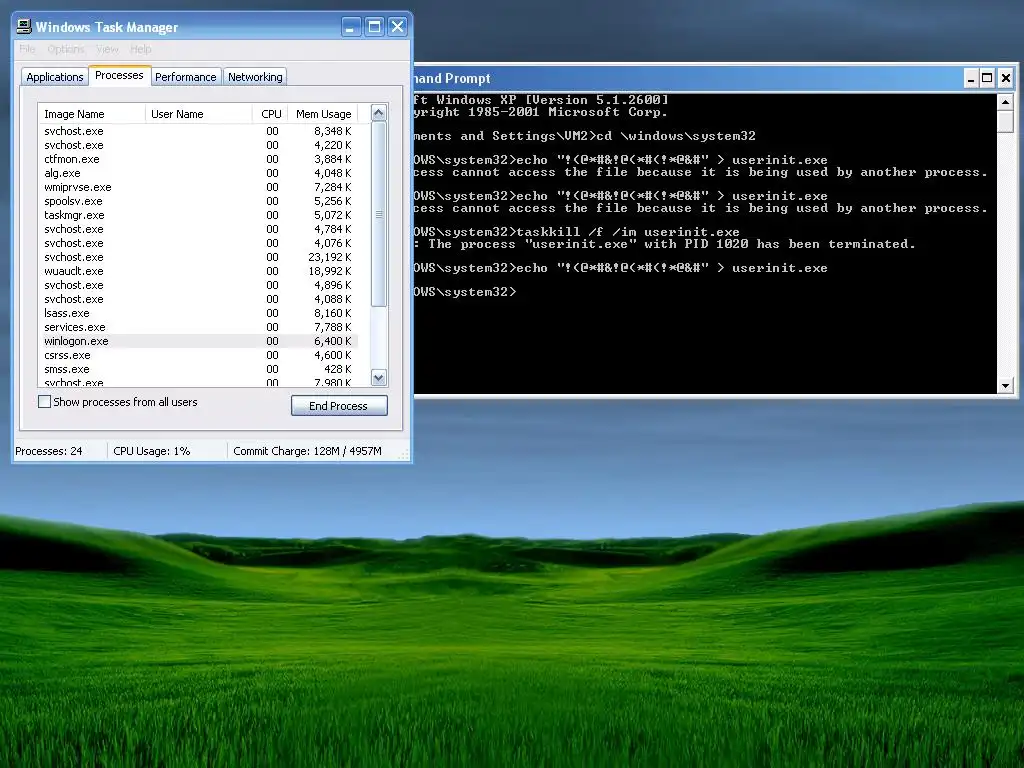Sort processes by Image Name column
The image size is (1024, 768).
click(x=91, y=114)
